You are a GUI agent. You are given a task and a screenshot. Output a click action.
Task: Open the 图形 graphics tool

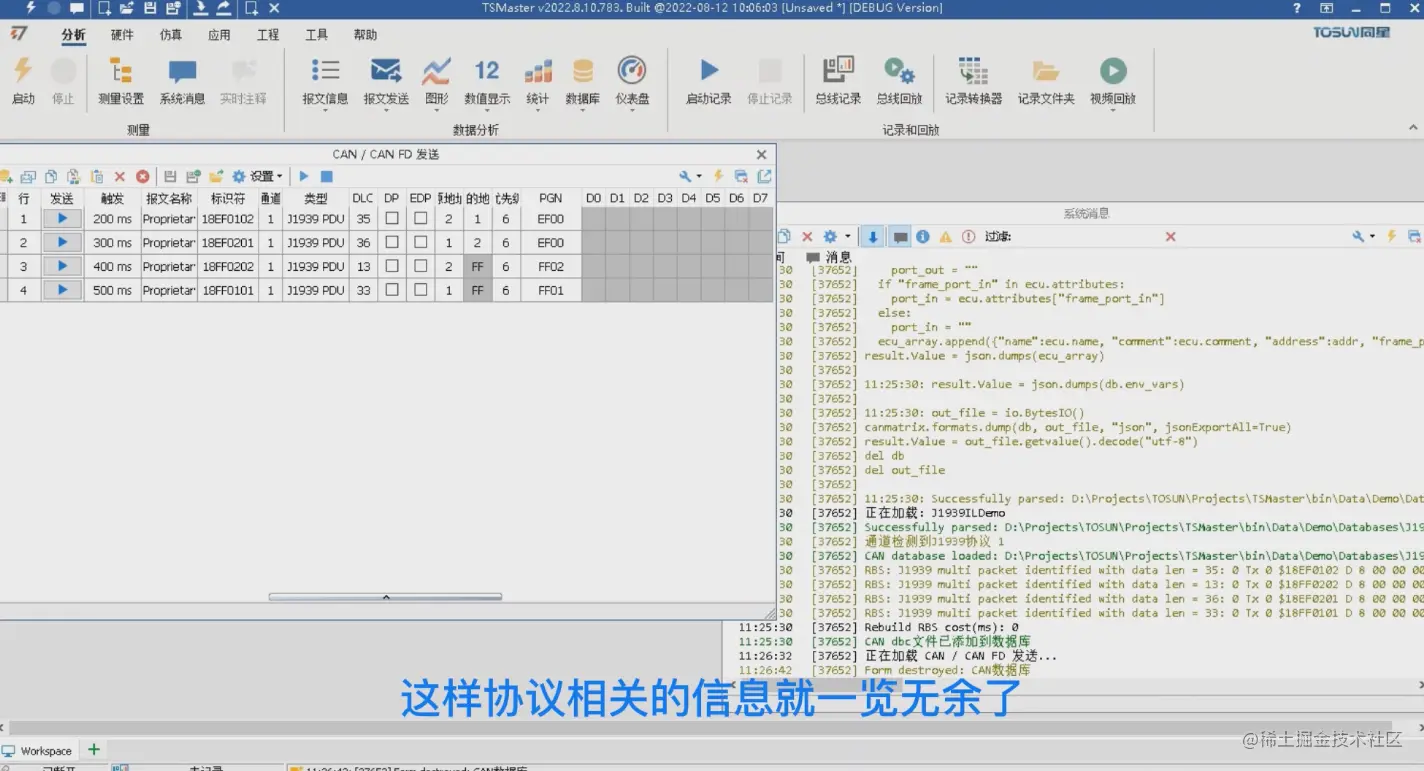pos(436,82)
